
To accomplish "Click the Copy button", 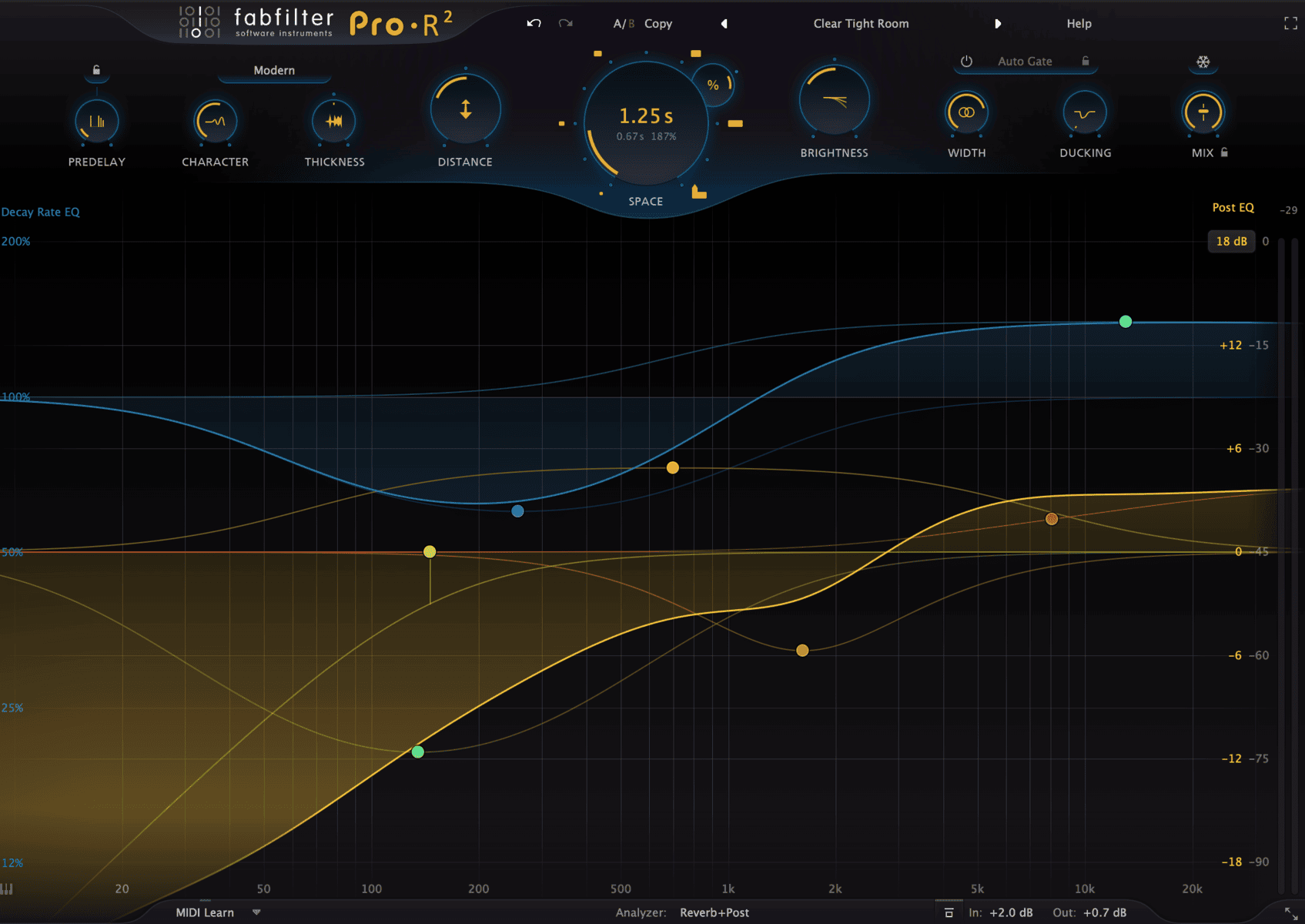I will tap(658, 23).
